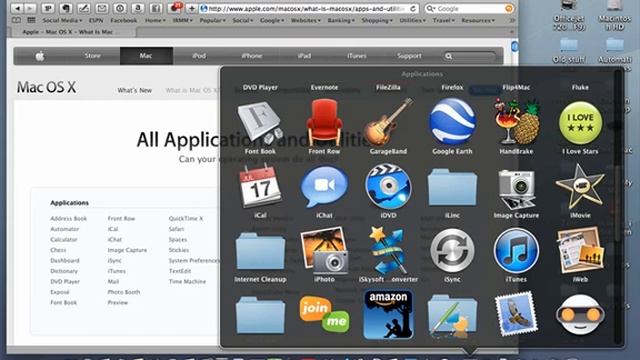The height and width of the screenshot is (360, 640).
Task: Click the Photo Booth link
Action: coord(124,292)
